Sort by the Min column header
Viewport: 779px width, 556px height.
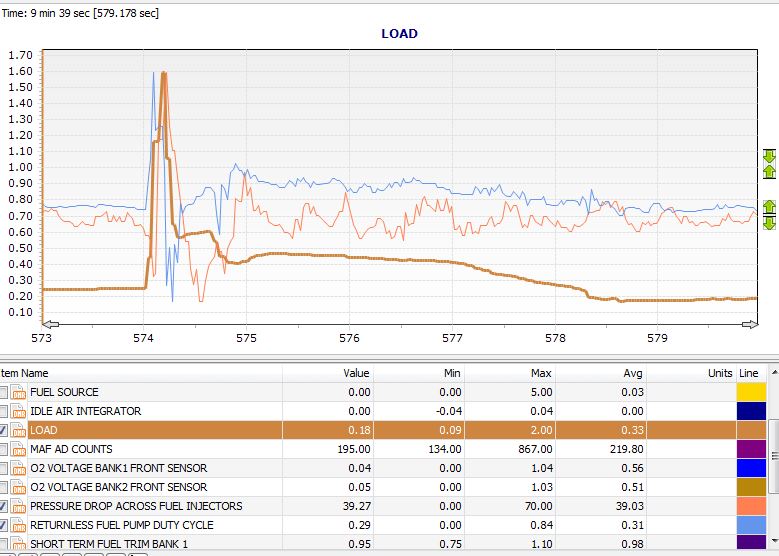click(x=419, y=373)
